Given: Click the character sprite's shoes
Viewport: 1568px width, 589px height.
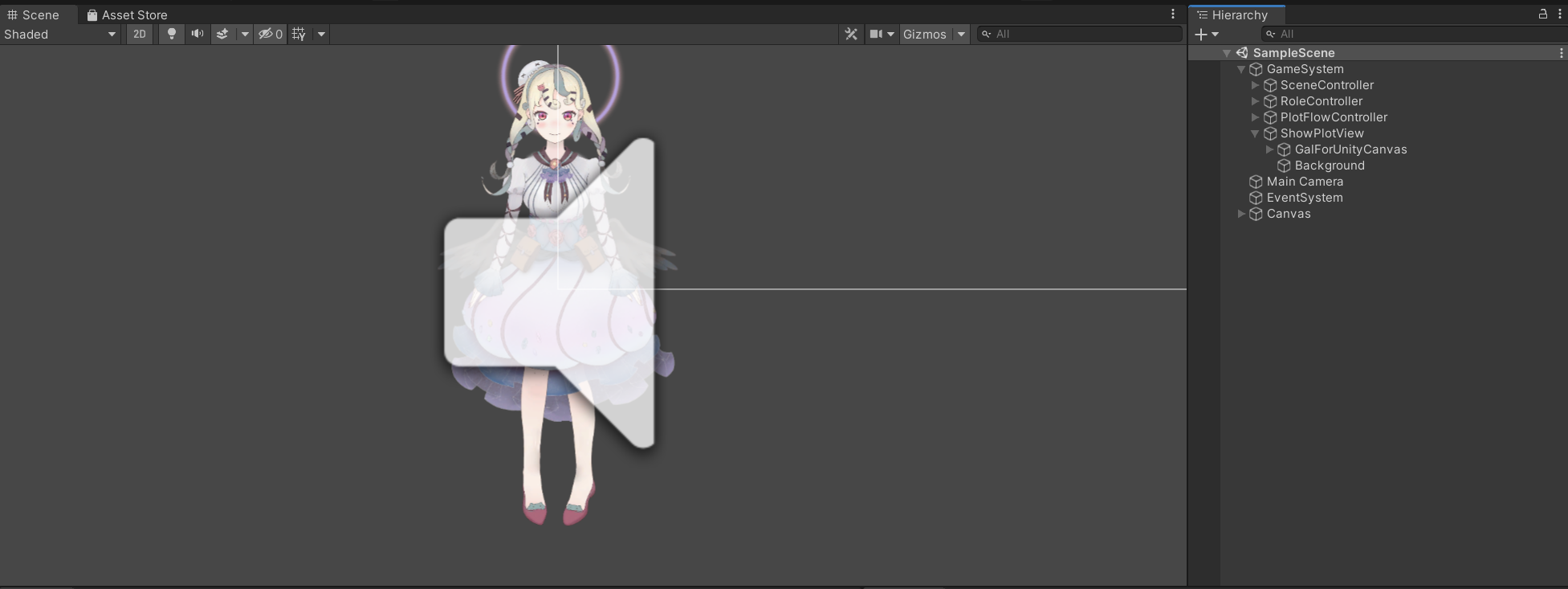Looking at the screenshot, I should click(x=559, y=506).
